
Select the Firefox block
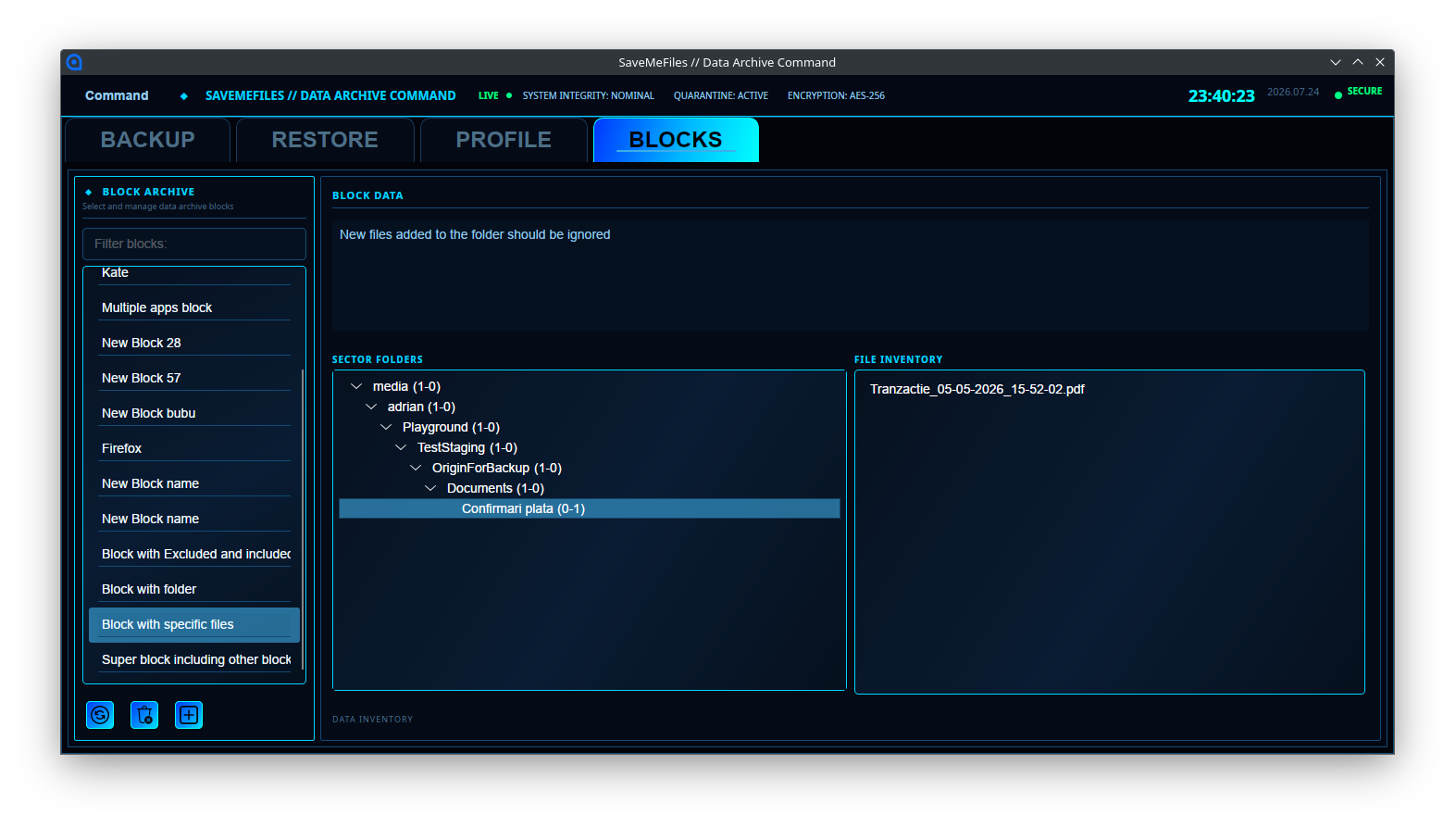click(194, 448)
